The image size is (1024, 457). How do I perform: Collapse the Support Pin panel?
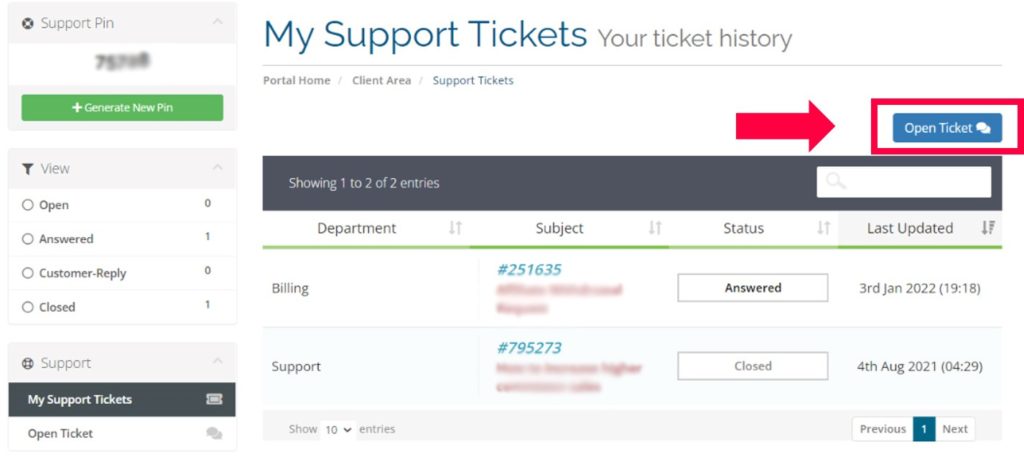pos(217,23)
